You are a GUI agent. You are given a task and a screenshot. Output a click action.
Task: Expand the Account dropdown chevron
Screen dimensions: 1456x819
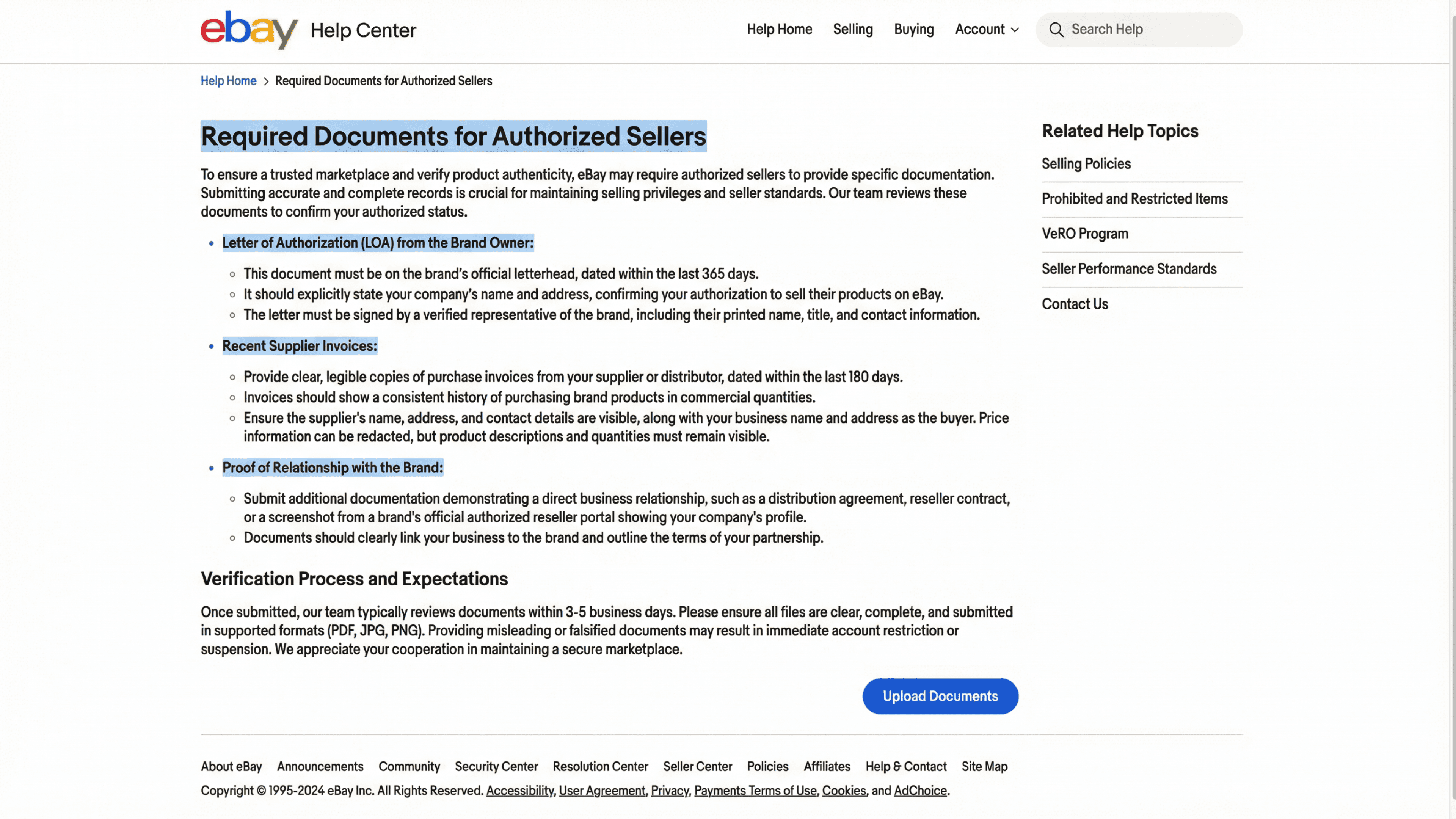pos(1015,30)
